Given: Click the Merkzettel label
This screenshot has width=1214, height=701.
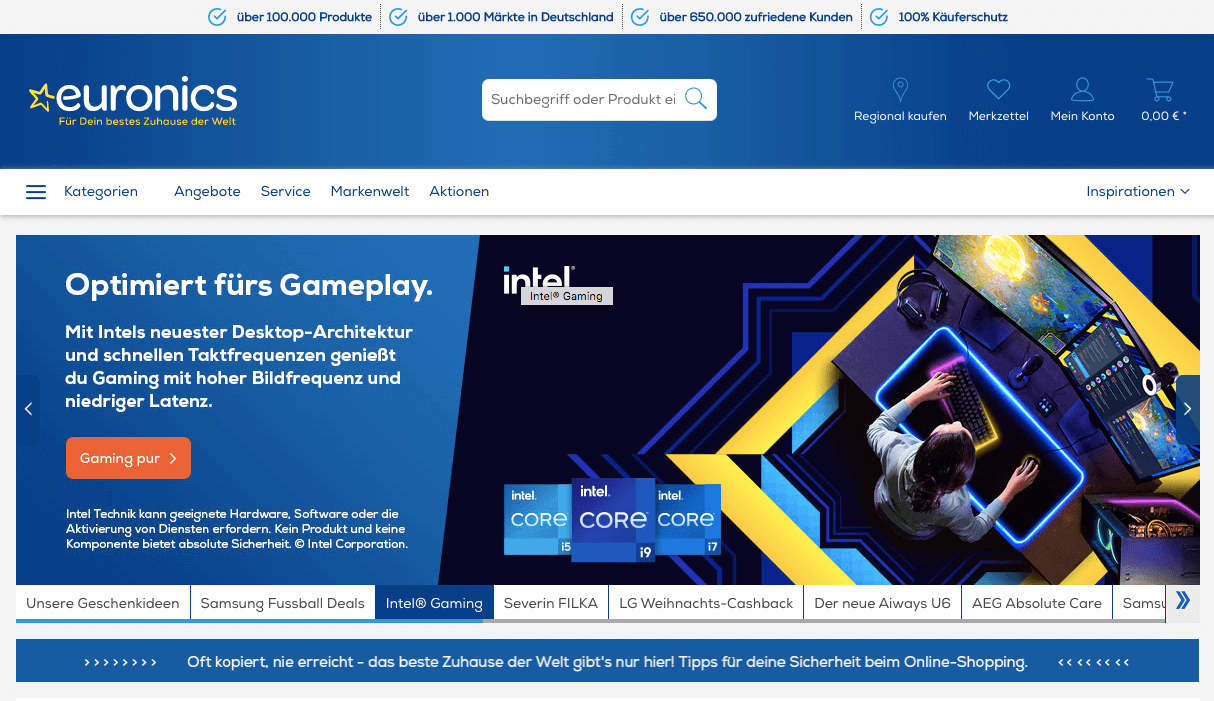Looking at the screenshot, I should pyautogui.click(x=998, y=116).
